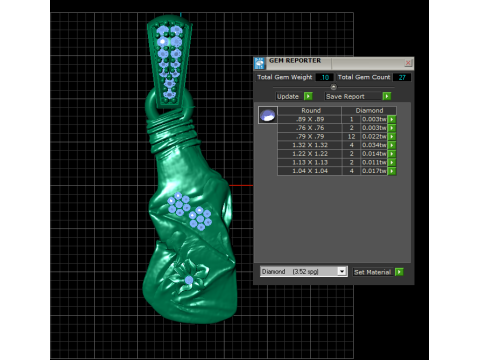The width and height of the screenshot is (480, 360).
Task: Click the flower center gem on pendant
Action: pyautogui.click(x=189, y=280)
